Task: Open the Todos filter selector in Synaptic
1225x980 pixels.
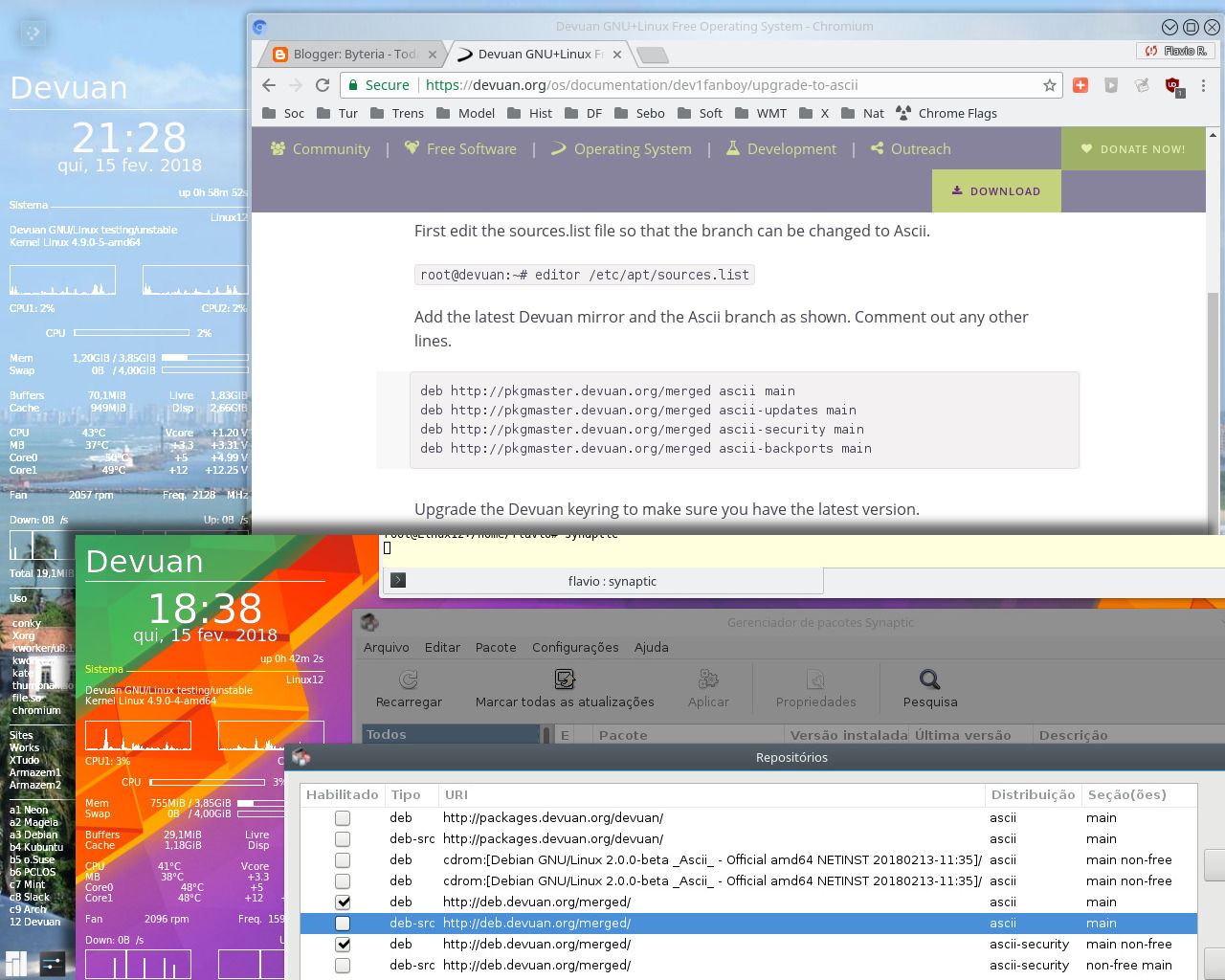Action: [x=450, y=733]
